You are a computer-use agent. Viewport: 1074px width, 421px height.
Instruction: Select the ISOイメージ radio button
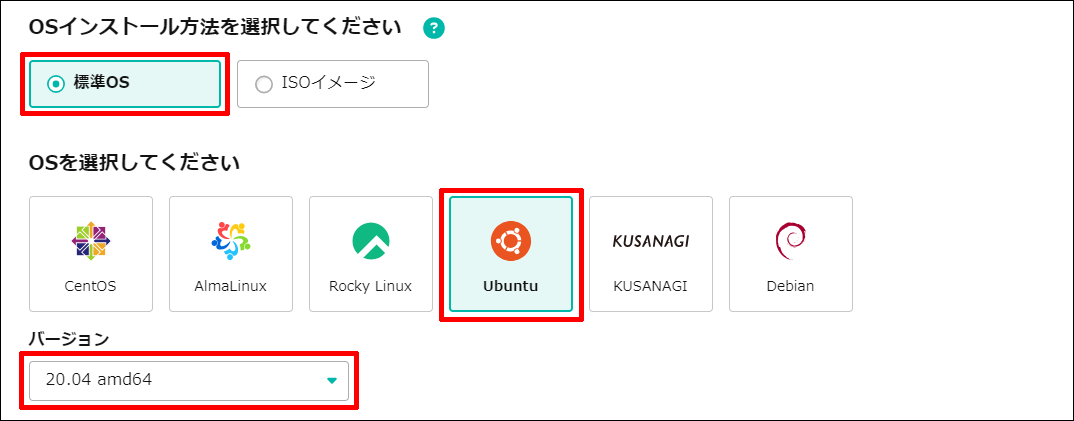pyautogui.click(x=263, y=84)
